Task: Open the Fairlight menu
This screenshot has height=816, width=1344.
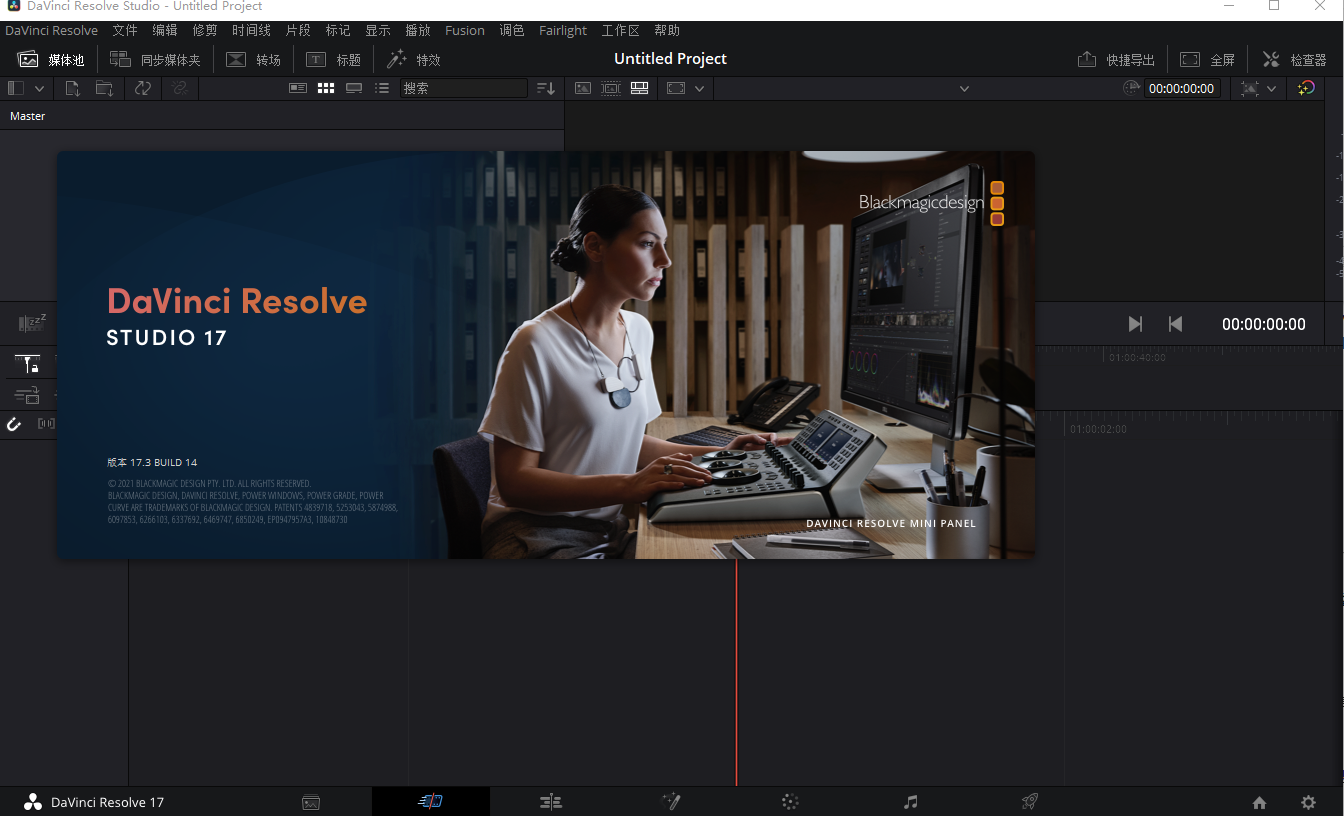Action: pos(563,31)
